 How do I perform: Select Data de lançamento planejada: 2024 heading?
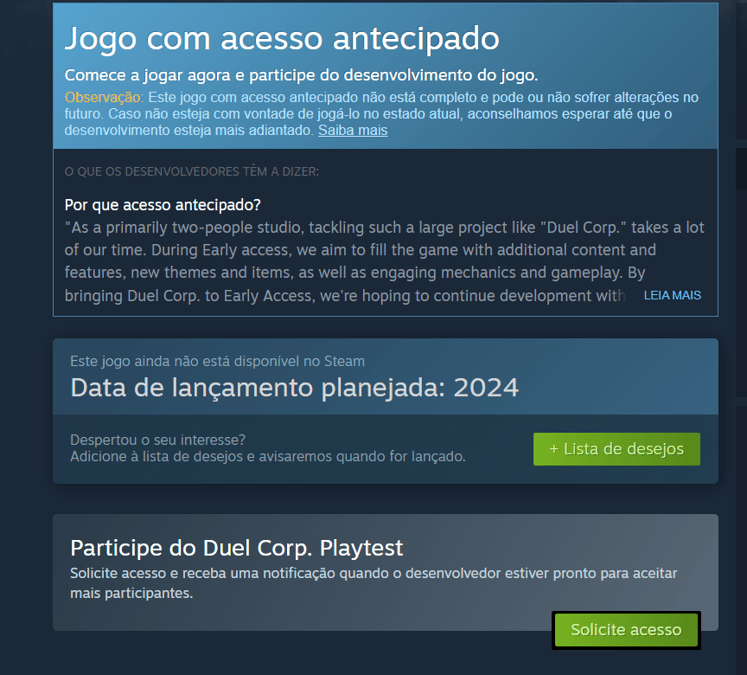coord(294,387)
